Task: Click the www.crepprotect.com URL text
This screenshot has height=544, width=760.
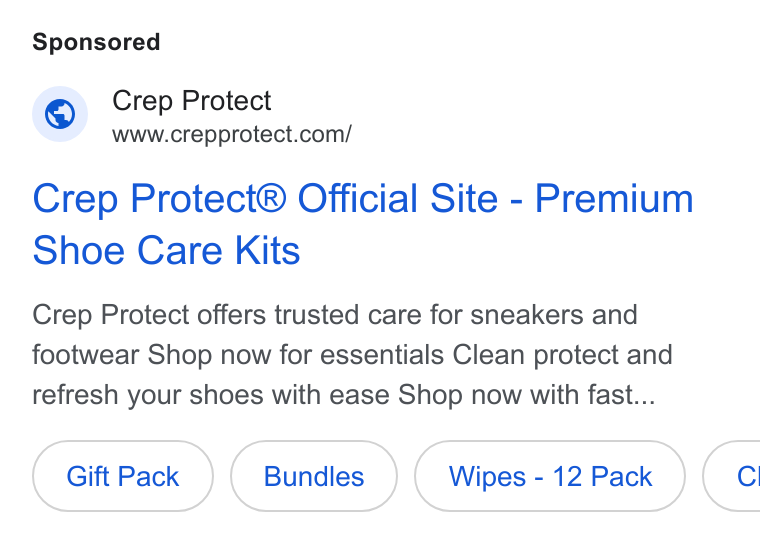Action: (x=232, y=134)
